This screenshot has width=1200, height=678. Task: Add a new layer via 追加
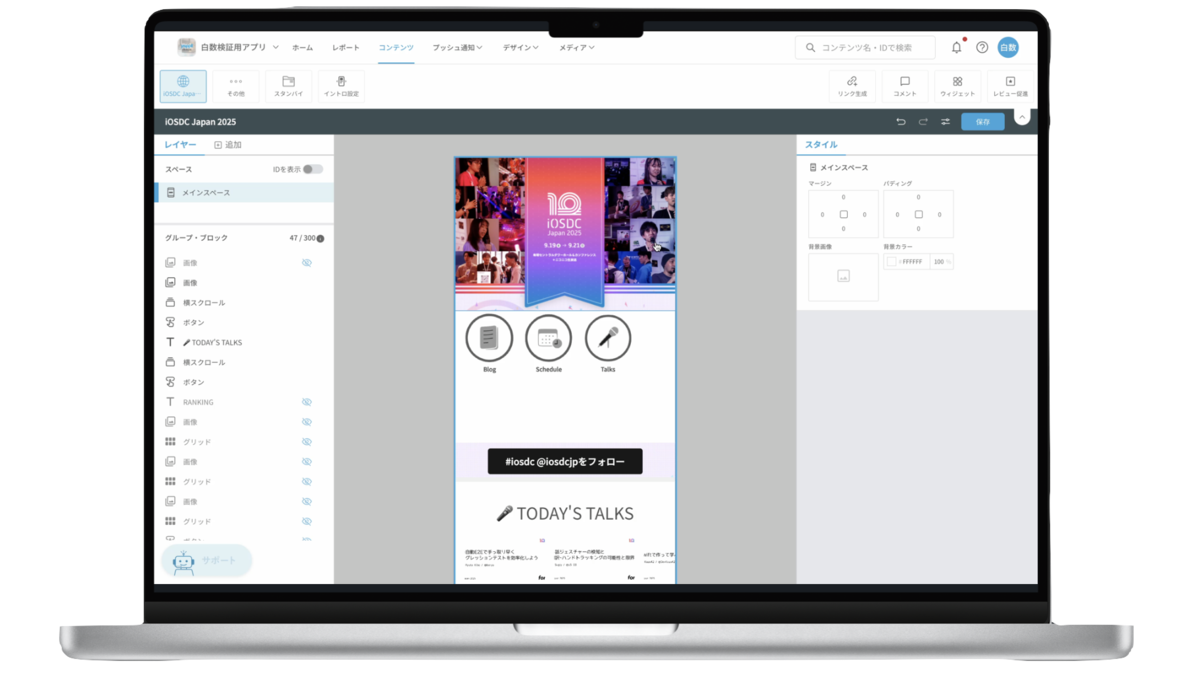click(228, 144)
